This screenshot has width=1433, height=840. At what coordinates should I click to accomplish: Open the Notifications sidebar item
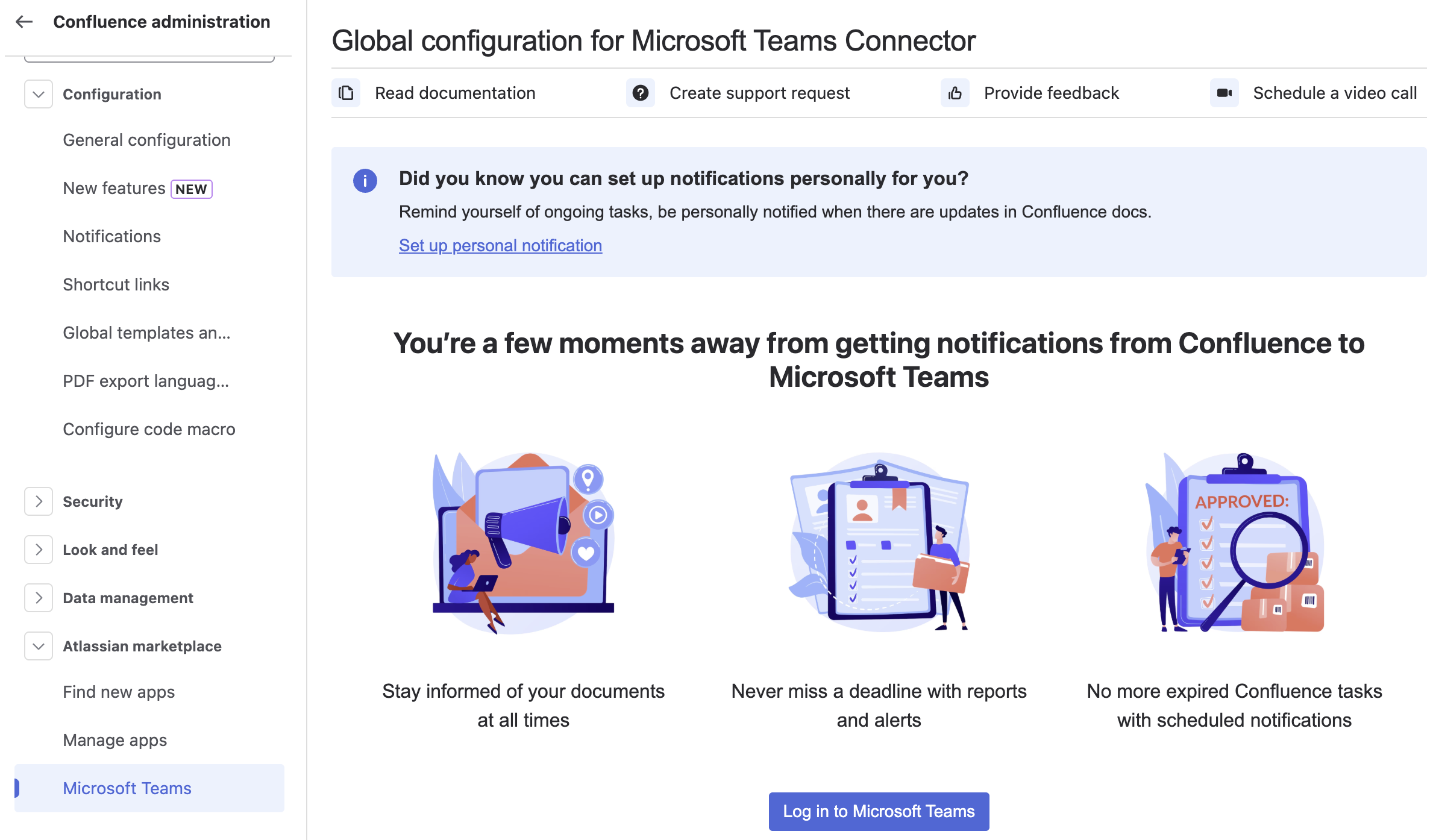[111, 236]
